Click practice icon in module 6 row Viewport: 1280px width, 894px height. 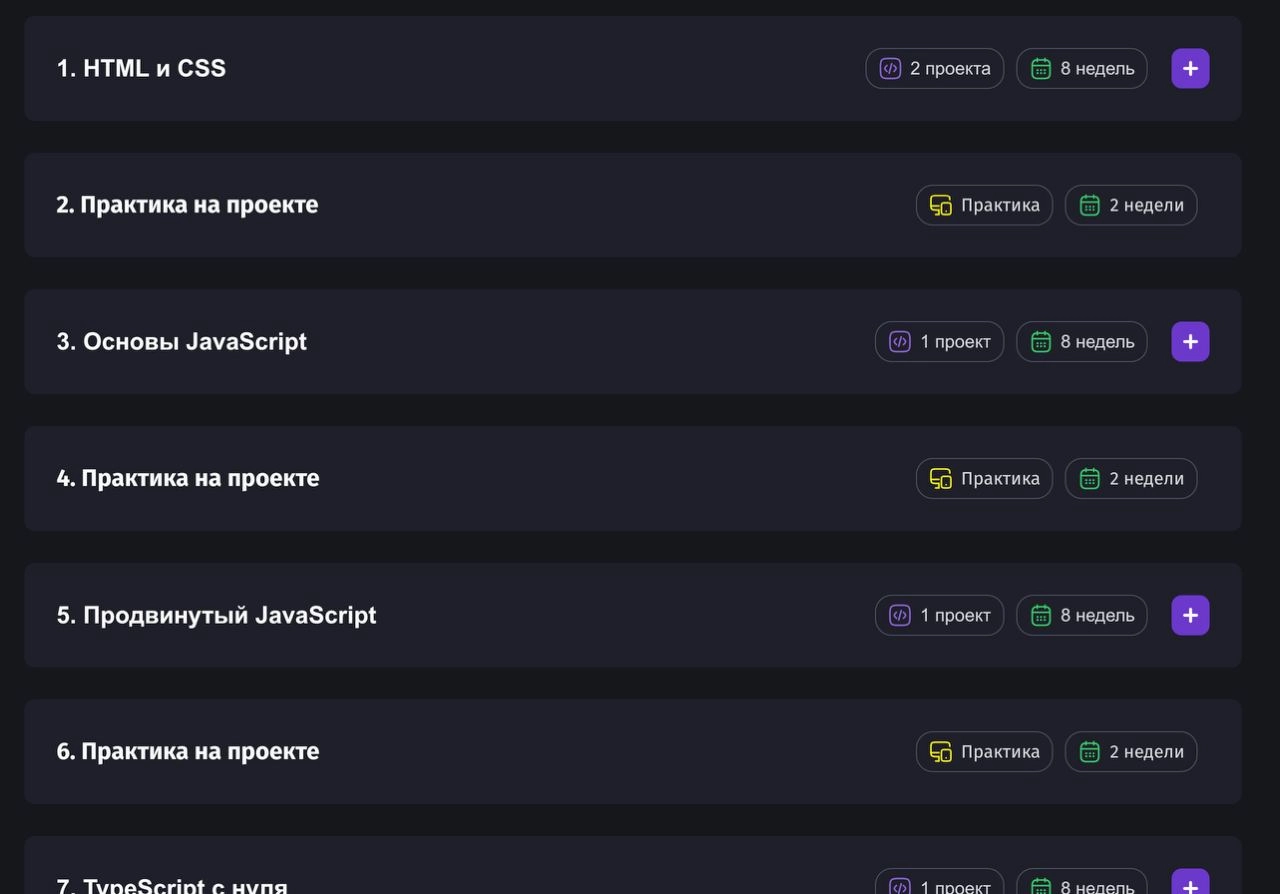941,752
